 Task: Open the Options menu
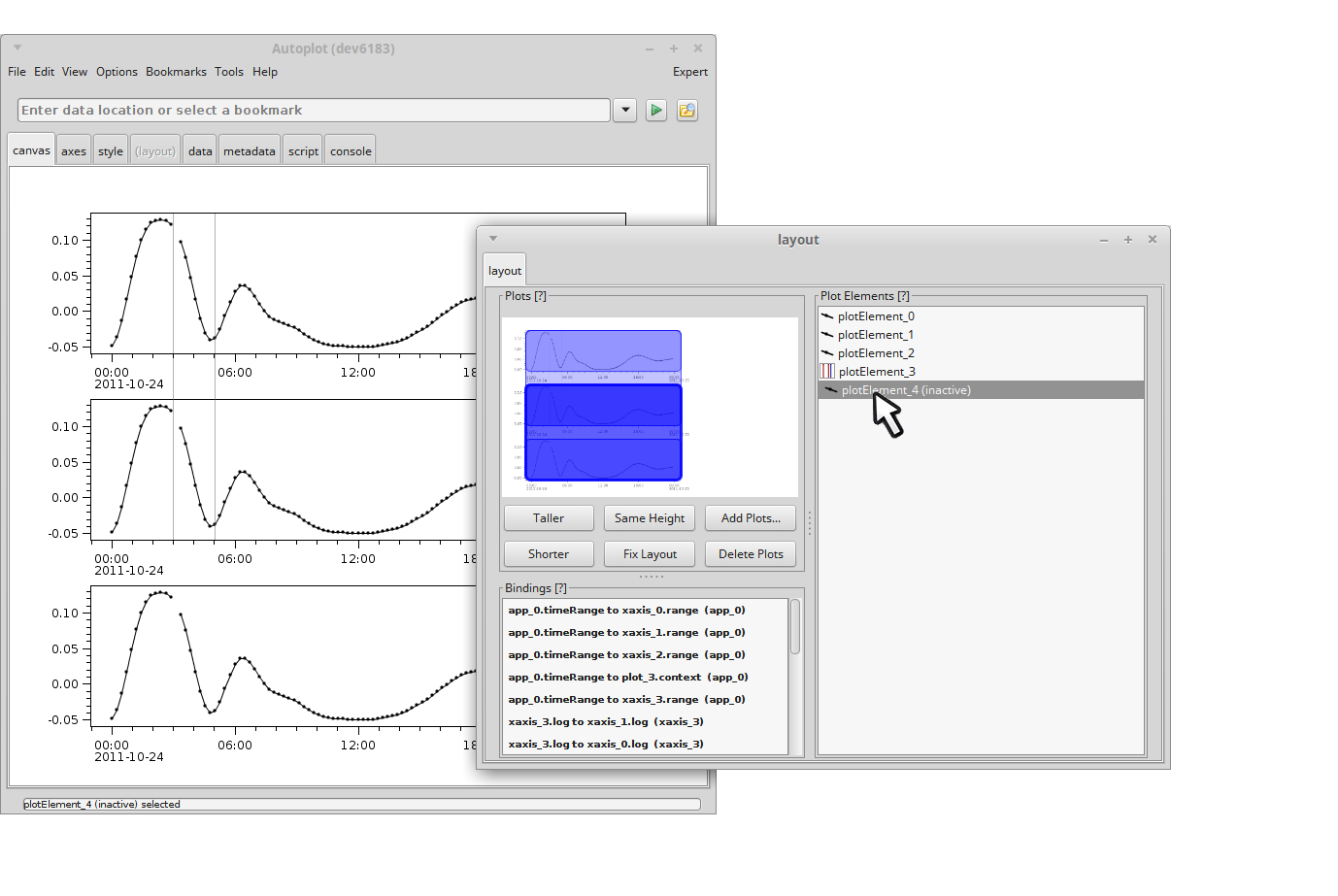tap(117, 72)
